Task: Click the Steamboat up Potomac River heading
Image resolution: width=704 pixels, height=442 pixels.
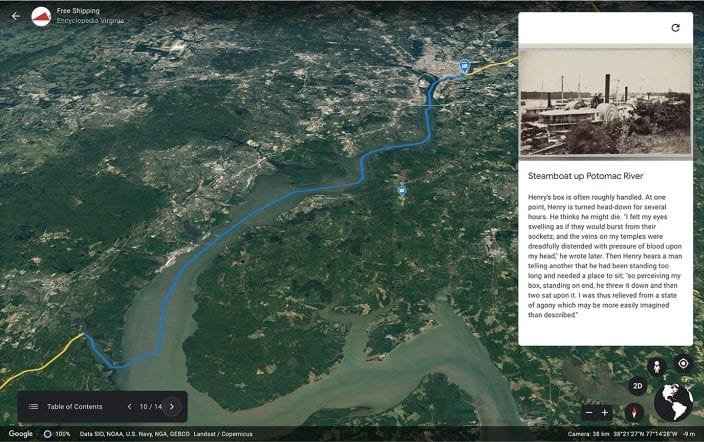Action: pyautogui.click(x=586, y=176)
